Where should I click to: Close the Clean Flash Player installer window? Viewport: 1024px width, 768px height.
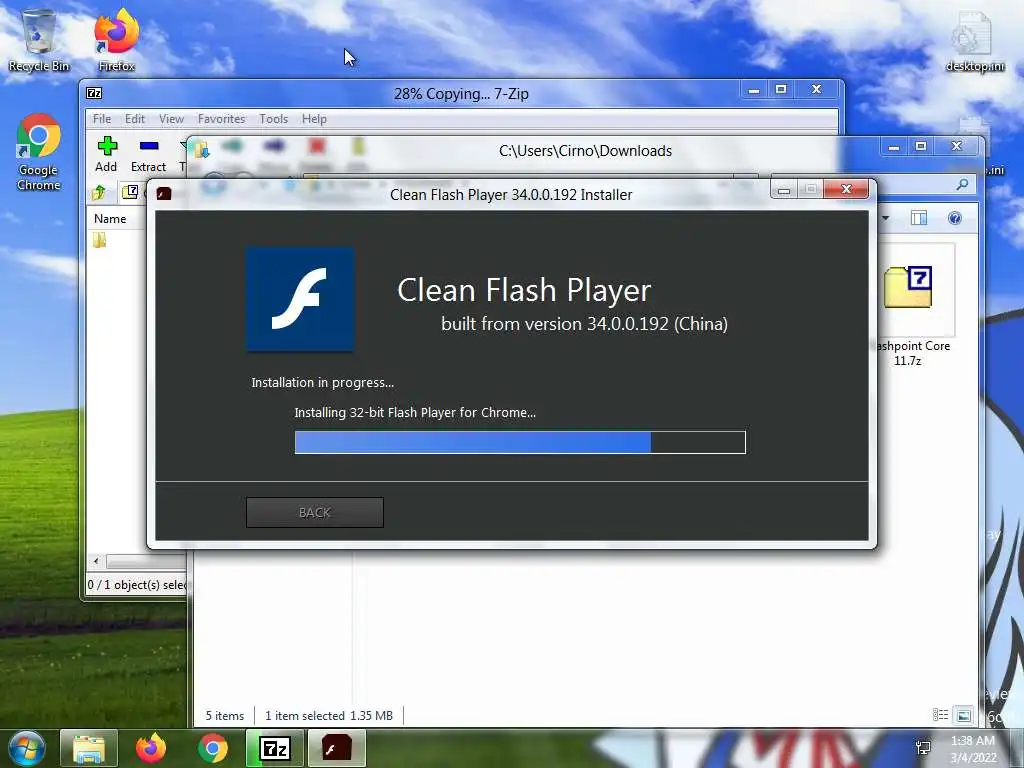pos(846,189)
